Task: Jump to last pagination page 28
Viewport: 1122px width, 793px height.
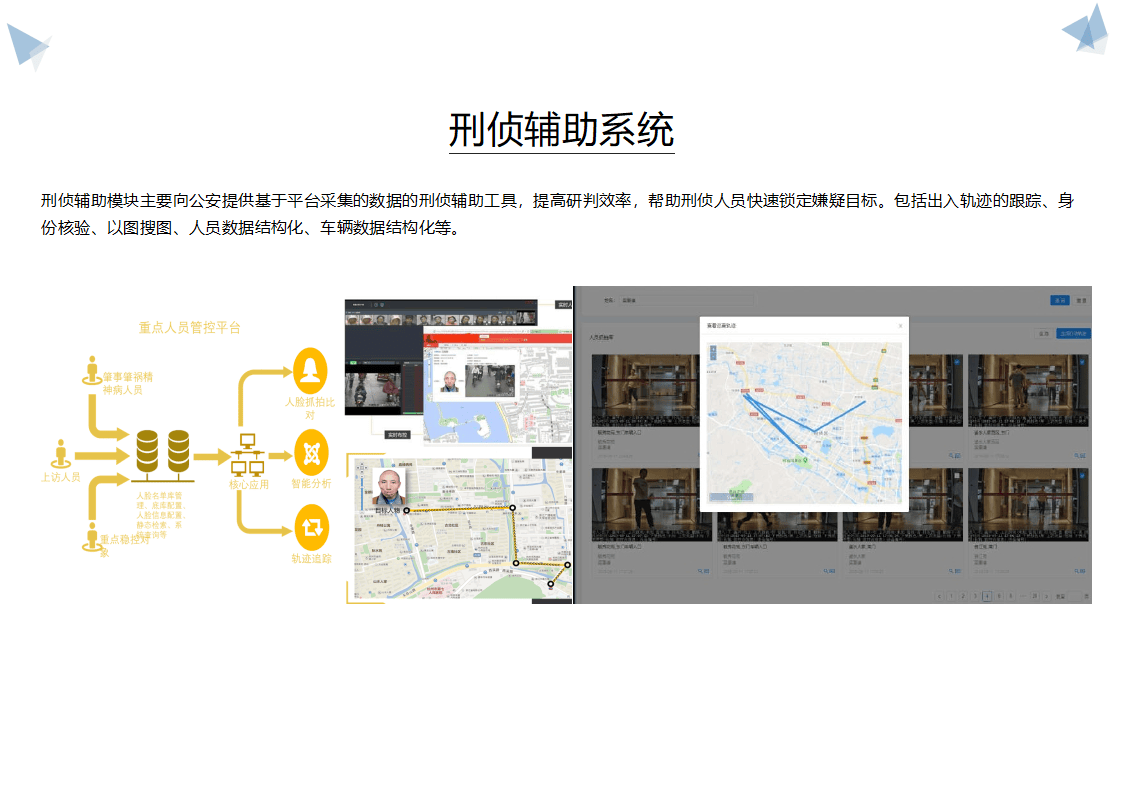Action: (1035, 596)
